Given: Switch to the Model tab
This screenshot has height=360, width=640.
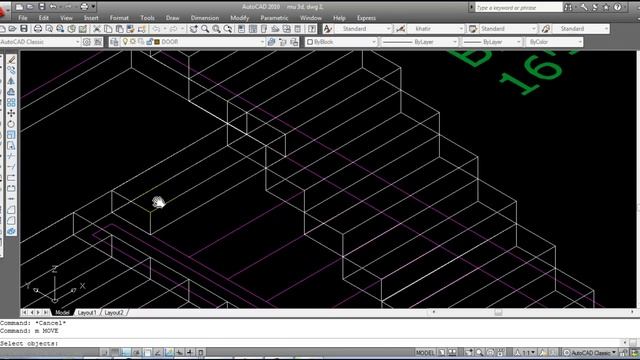Looking at the screenshot, I should coord(62,313).
